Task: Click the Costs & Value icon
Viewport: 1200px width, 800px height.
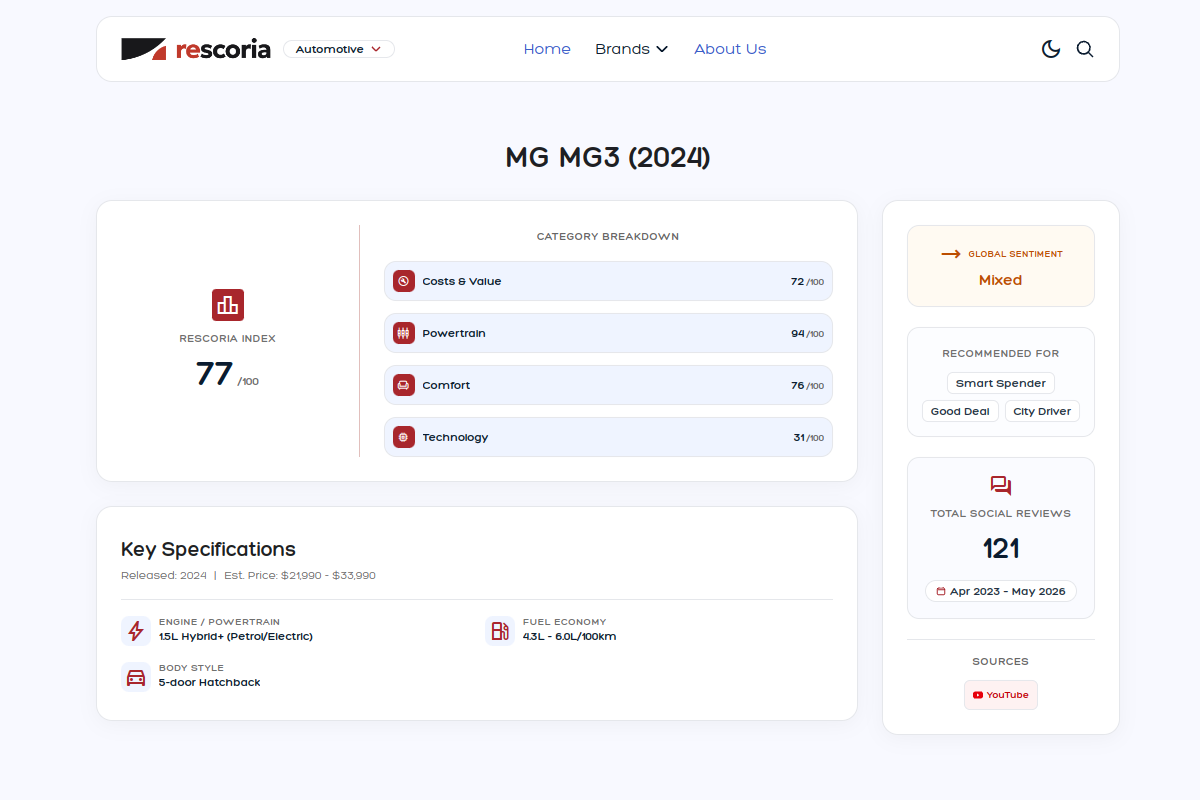Action: tap(404, 281)
